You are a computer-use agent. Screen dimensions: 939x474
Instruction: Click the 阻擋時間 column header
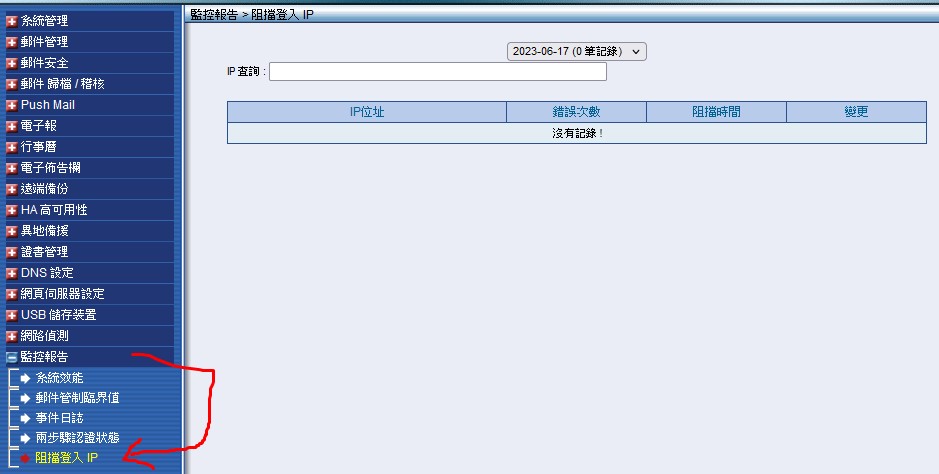(x=716, y=111)
